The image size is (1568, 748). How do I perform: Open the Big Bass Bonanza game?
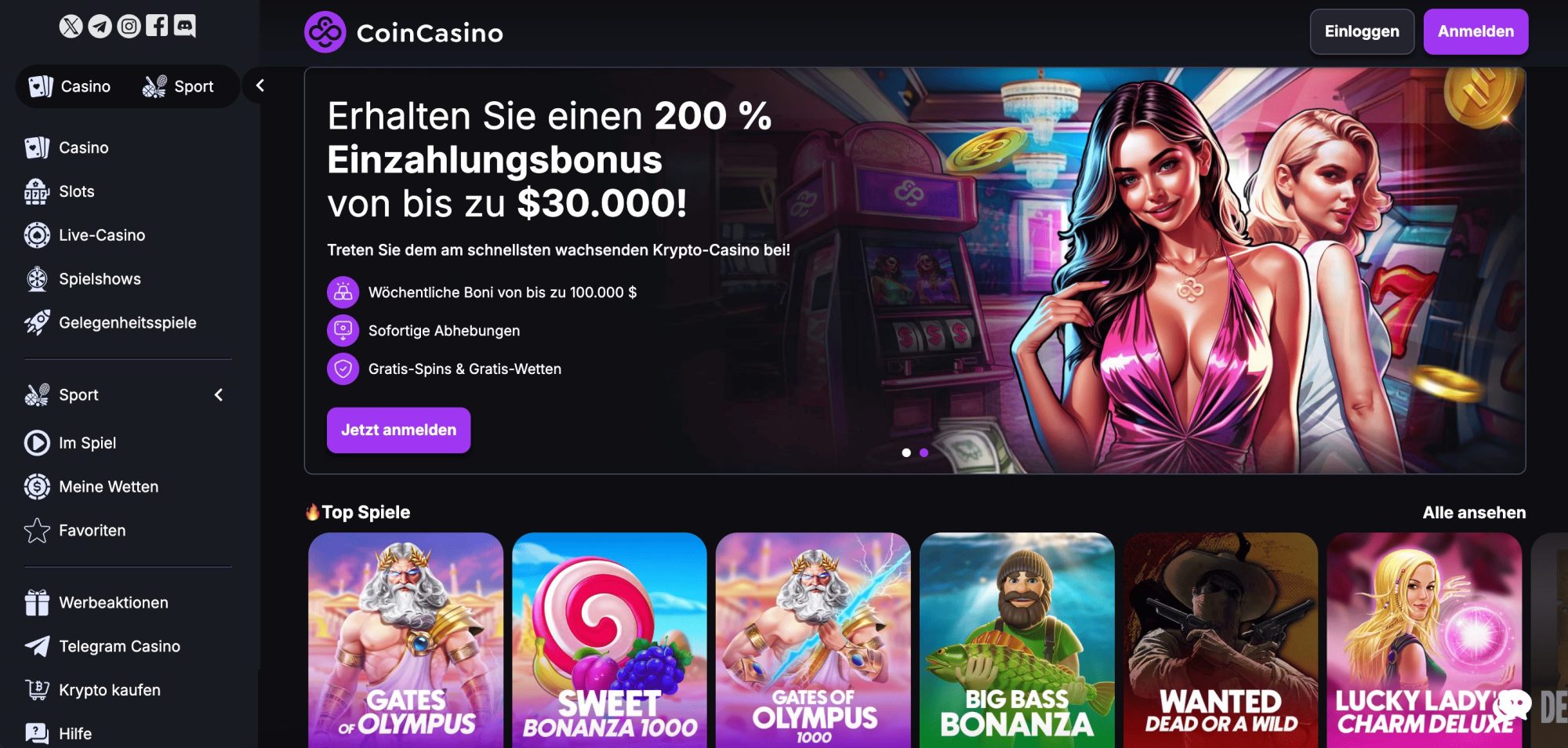[x=1017, y=640]
